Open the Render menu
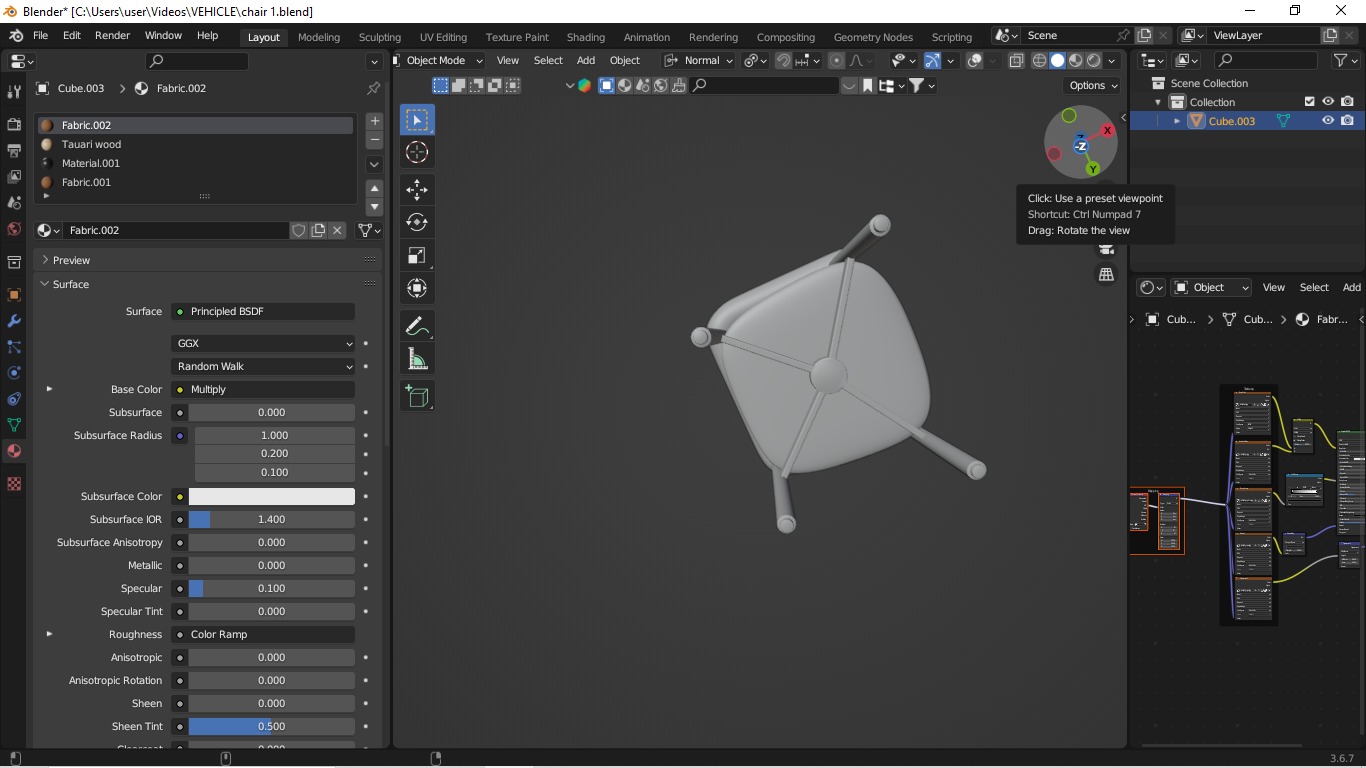This screenshot has width=1366, height=768. 112,35
